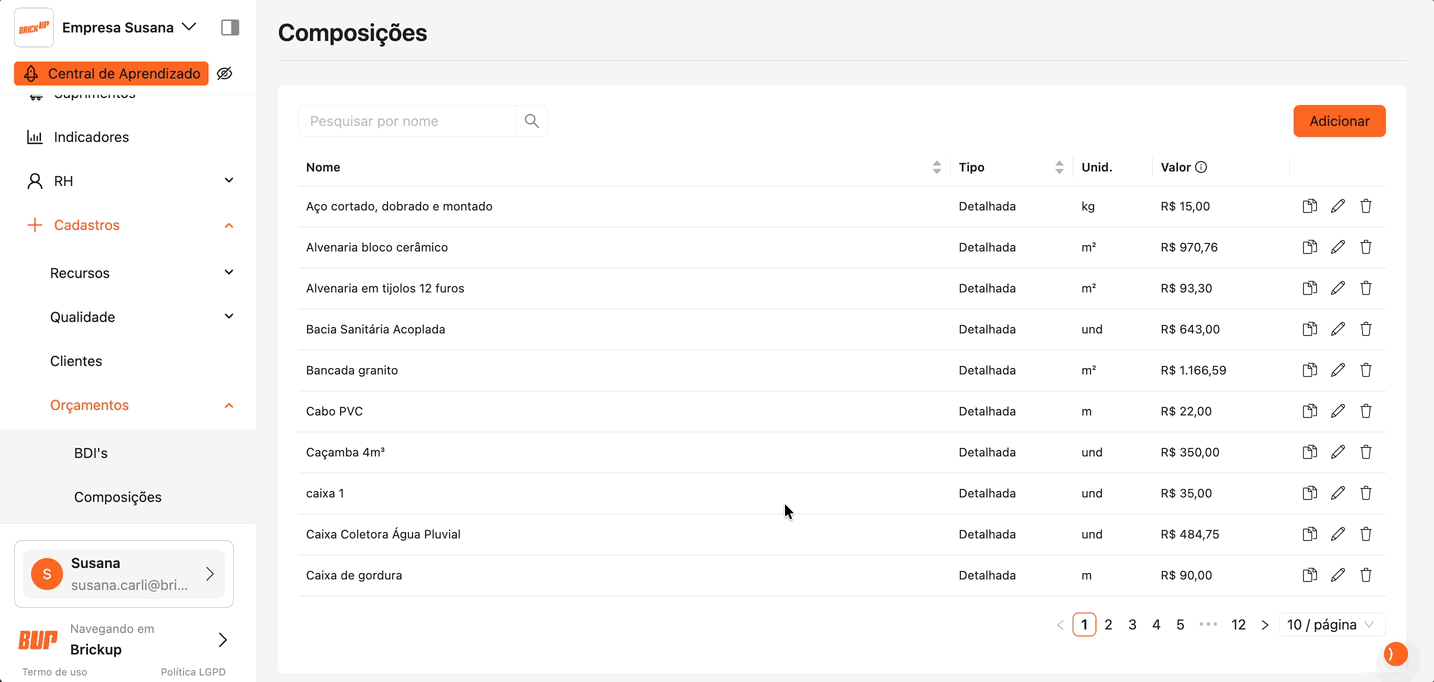
Task: Open Clientes in the sidebar
Action: pyautogui.click(x=76, y=361)
